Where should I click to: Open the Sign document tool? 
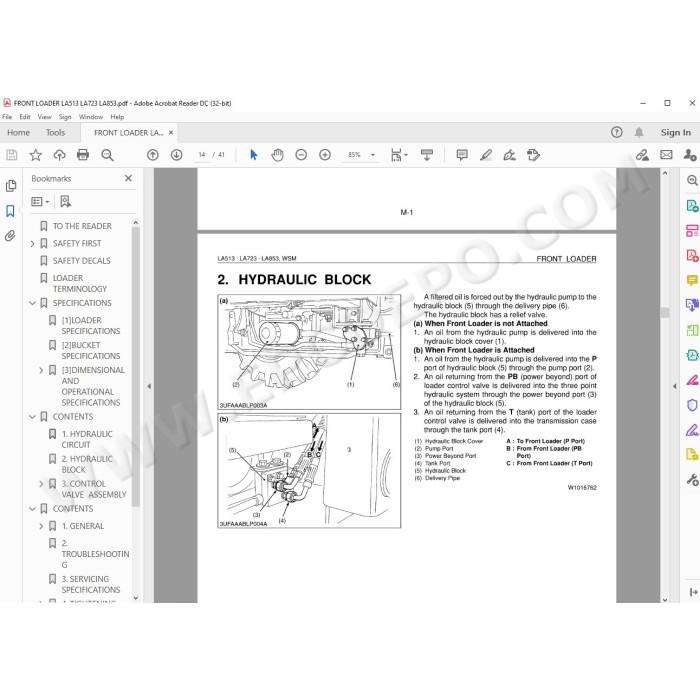[509, 155]
